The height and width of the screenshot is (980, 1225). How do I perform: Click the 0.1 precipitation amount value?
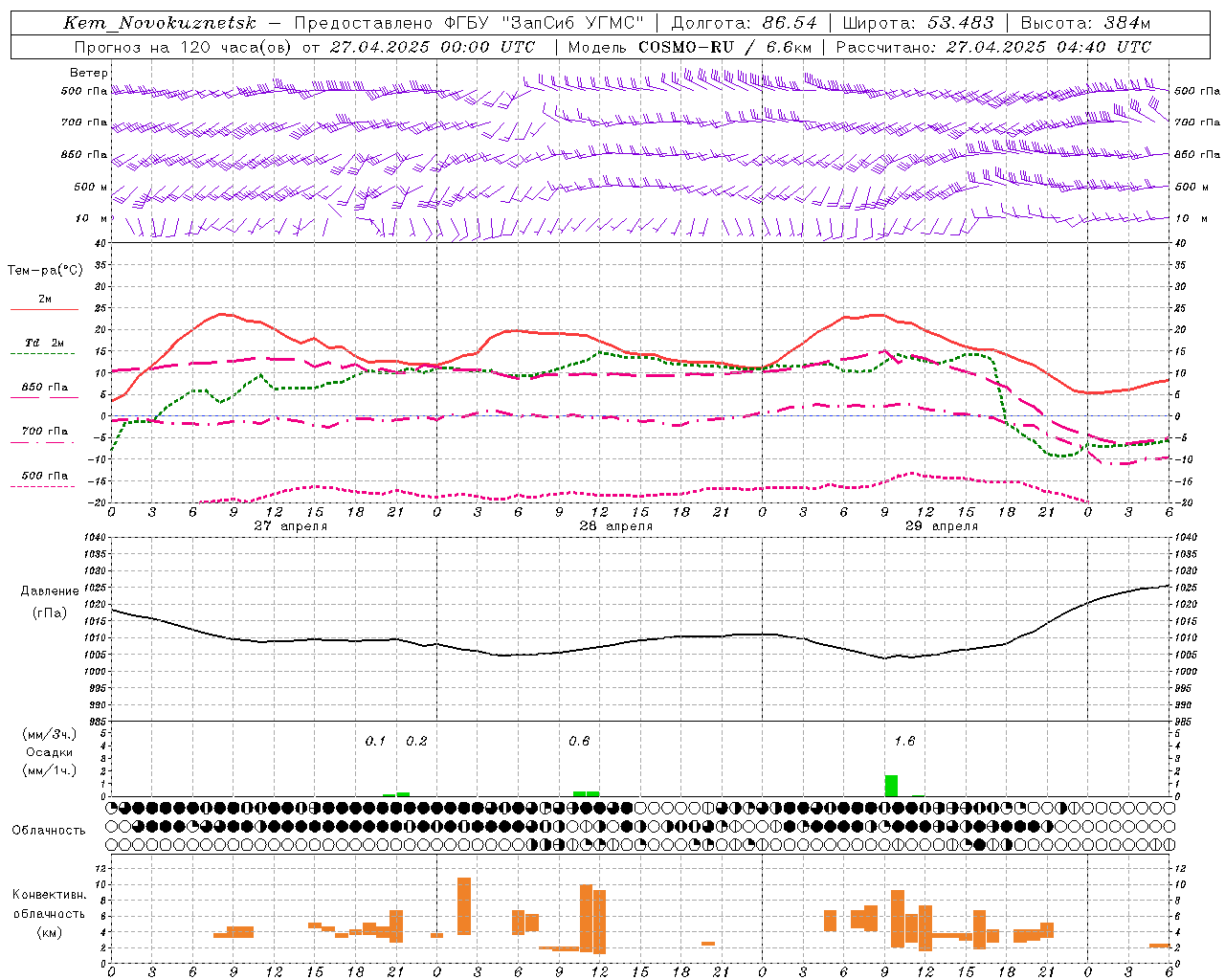point(375,742)
